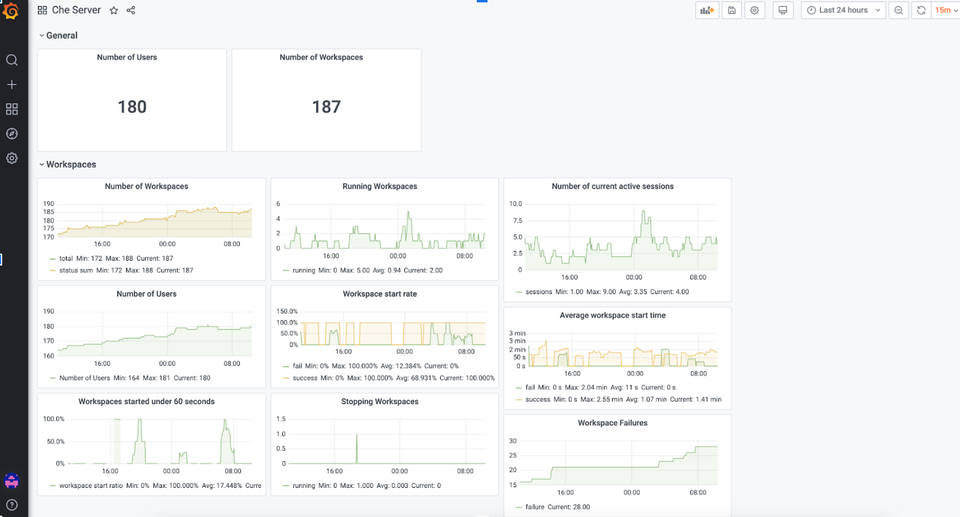This screenshot has width=960, height=517.
Task: Open Configuration gear in sidebar
Action: coord(12,158)
